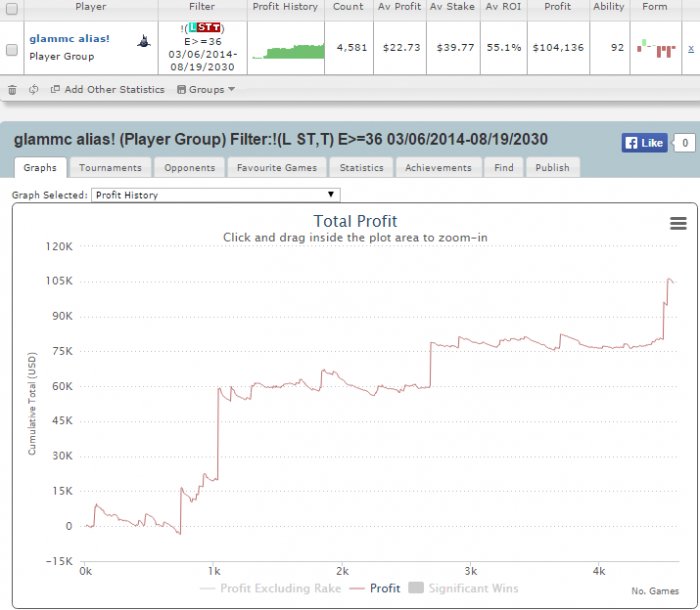
Task: Sort by the Player column header
Action: tap(91, 7)
